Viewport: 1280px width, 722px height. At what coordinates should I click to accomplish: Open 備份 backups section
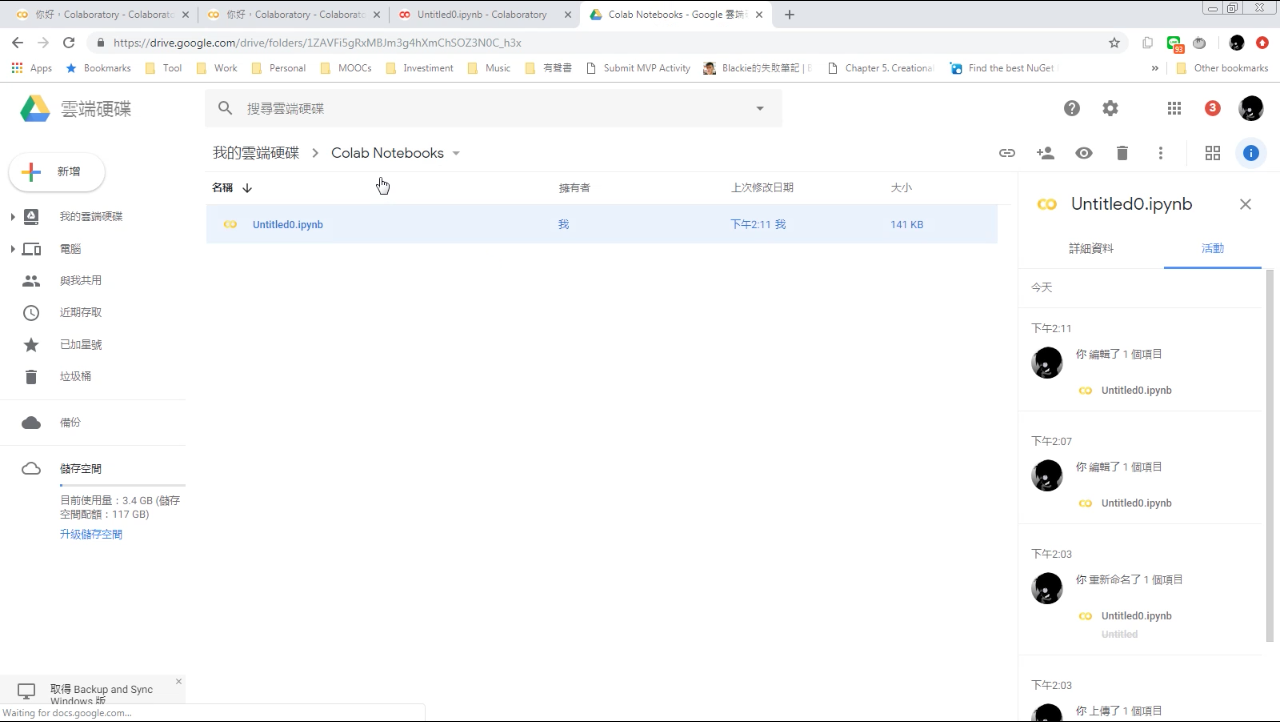[70, 423]
